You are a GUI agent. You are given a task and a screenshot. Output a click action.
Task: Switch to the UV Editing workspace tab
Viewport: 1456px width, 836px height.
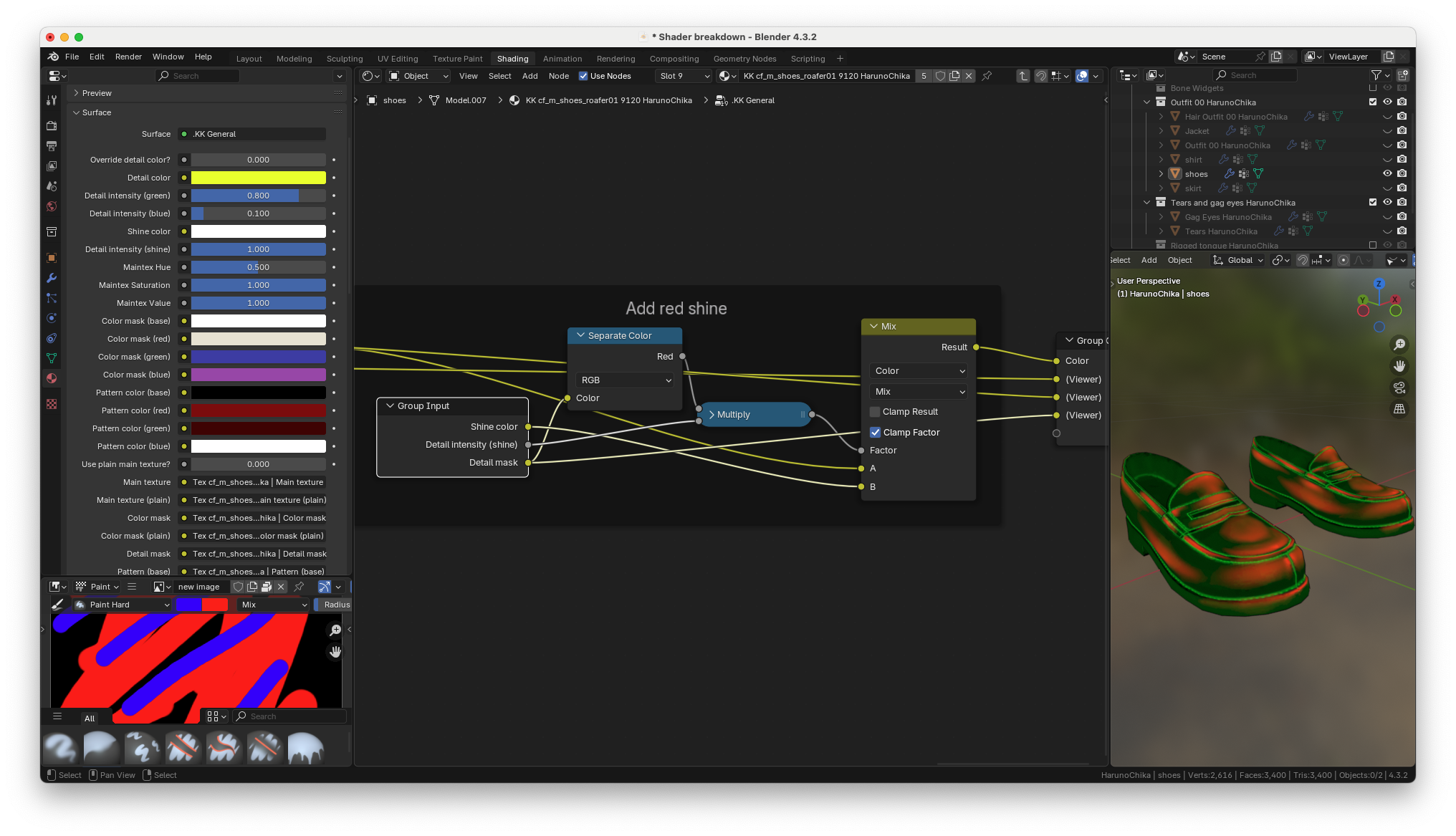click(397, 59)
